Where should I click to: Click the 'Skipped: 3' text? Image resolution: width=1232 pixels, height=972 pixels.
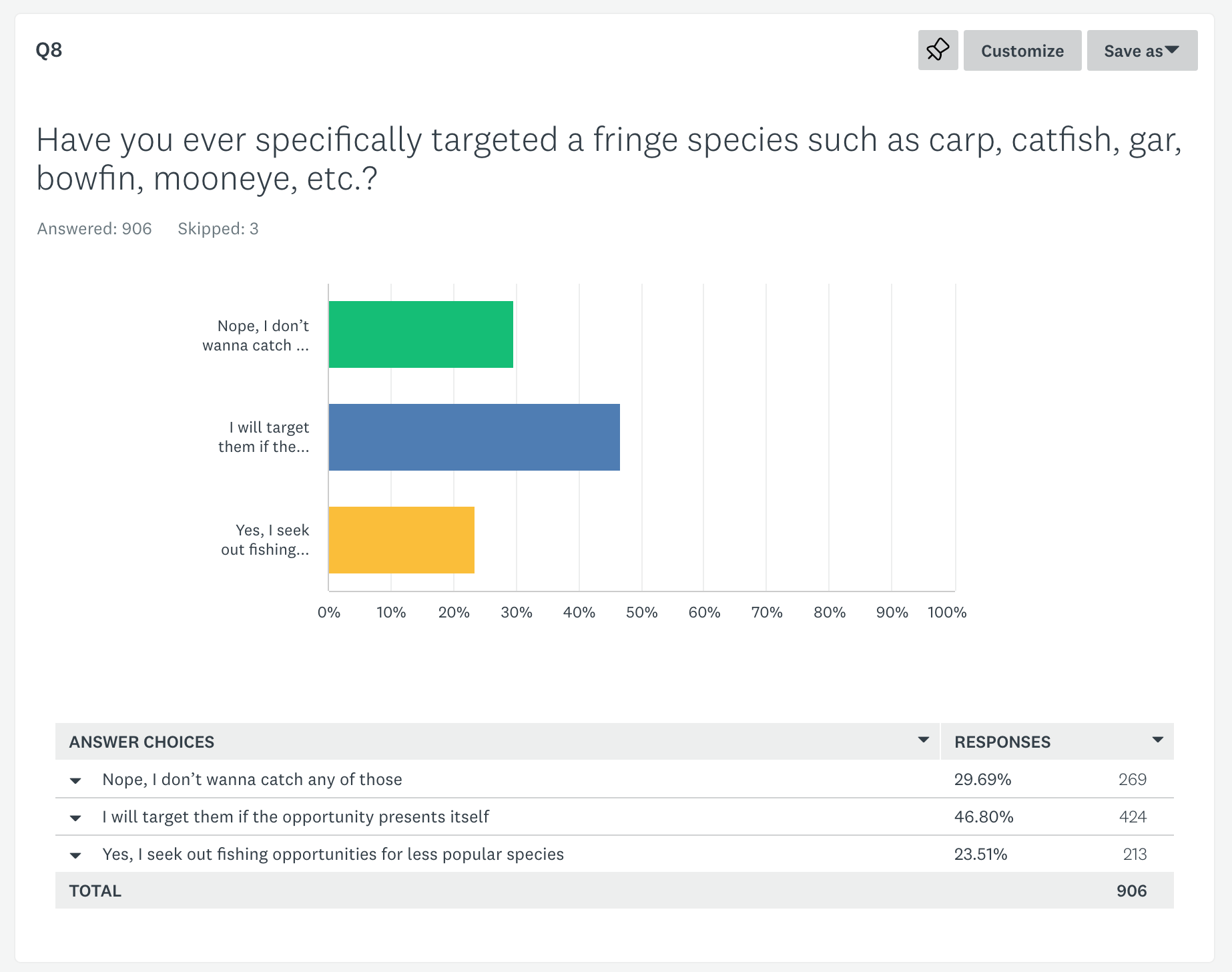pos(218,229)
